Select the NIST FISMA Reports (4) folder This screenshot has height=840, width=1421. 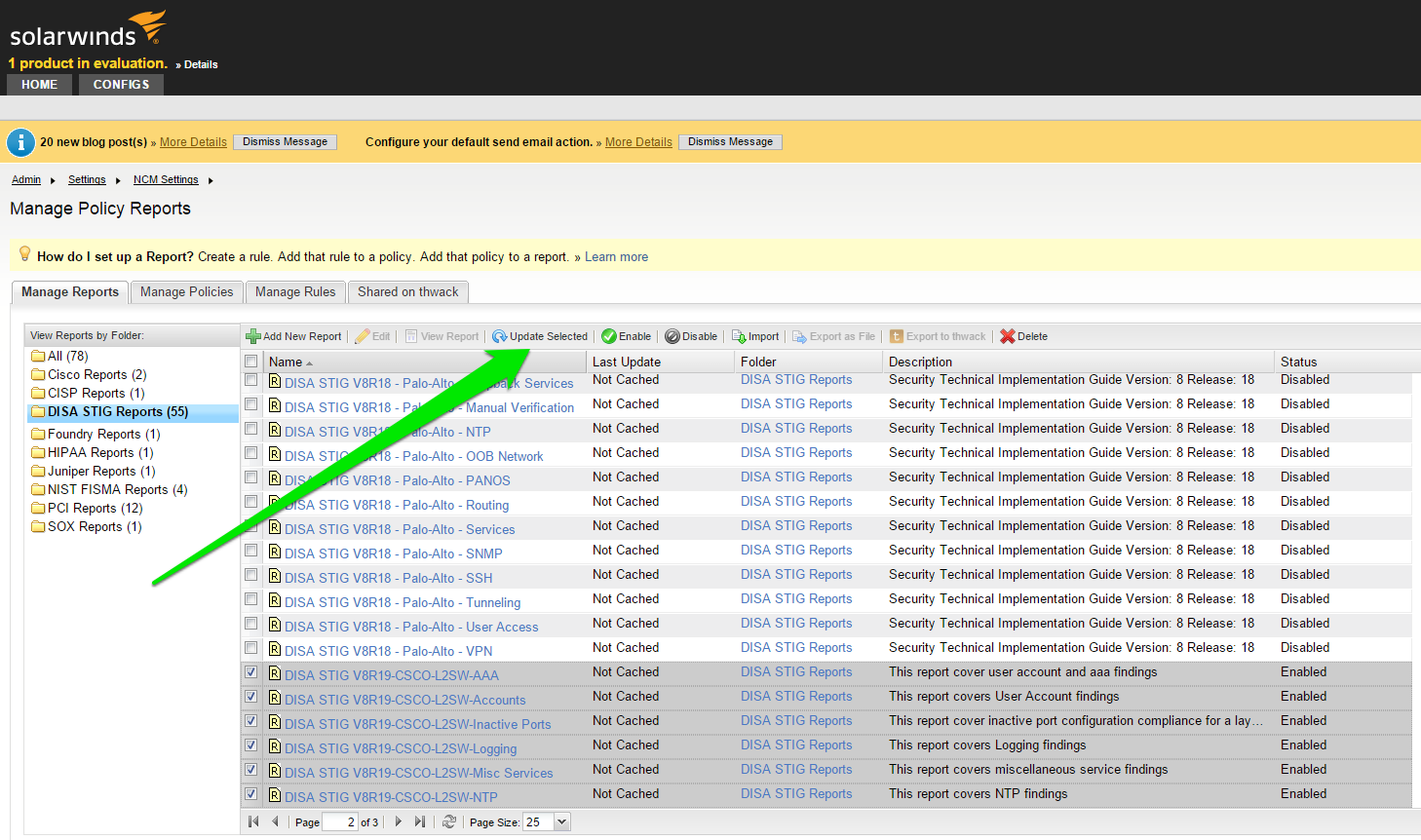117,489
